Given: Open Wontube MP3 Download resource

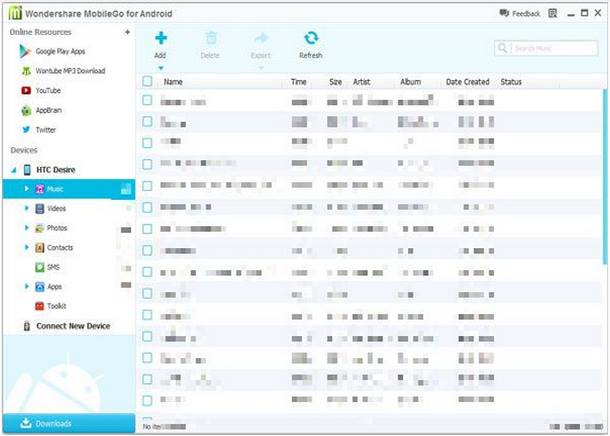Looking at the screenshot, I should [x=63, y=71].
